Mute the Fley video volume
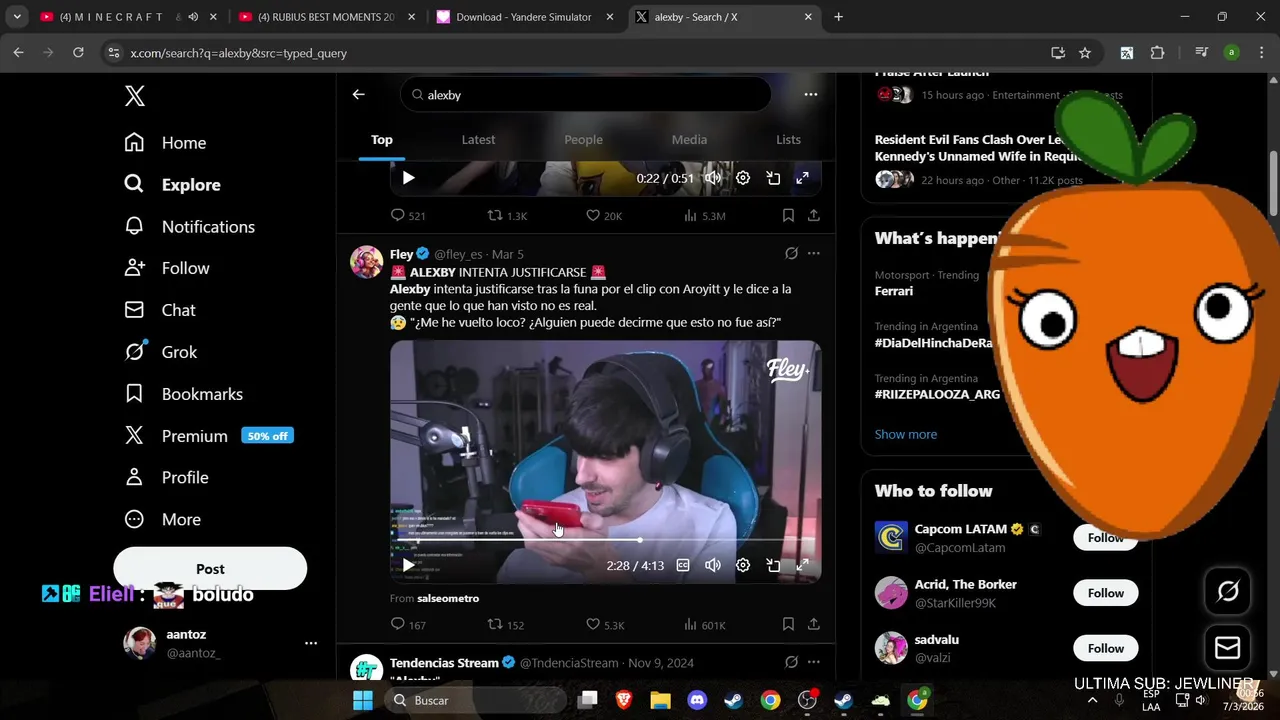Image resolution: width=1280 pixels, height=720 pixels. (x=713, y=565)
